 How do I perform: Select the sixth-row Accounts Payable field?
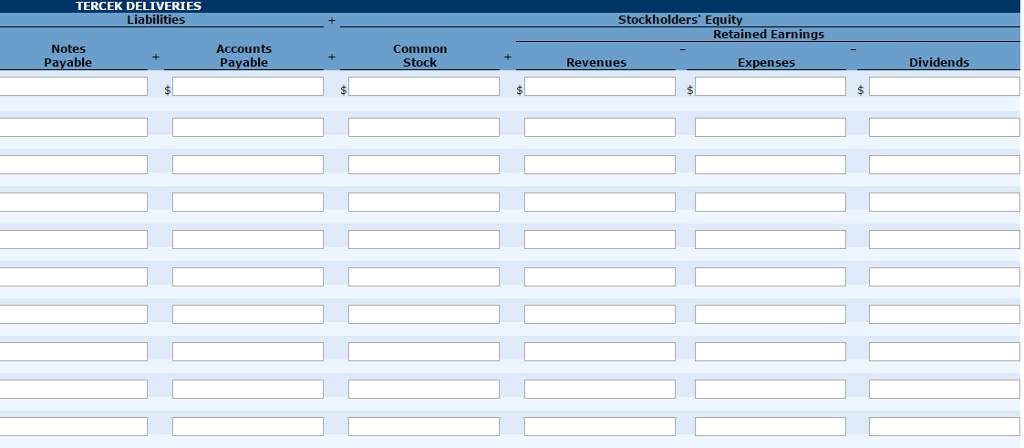pos(248,277)
